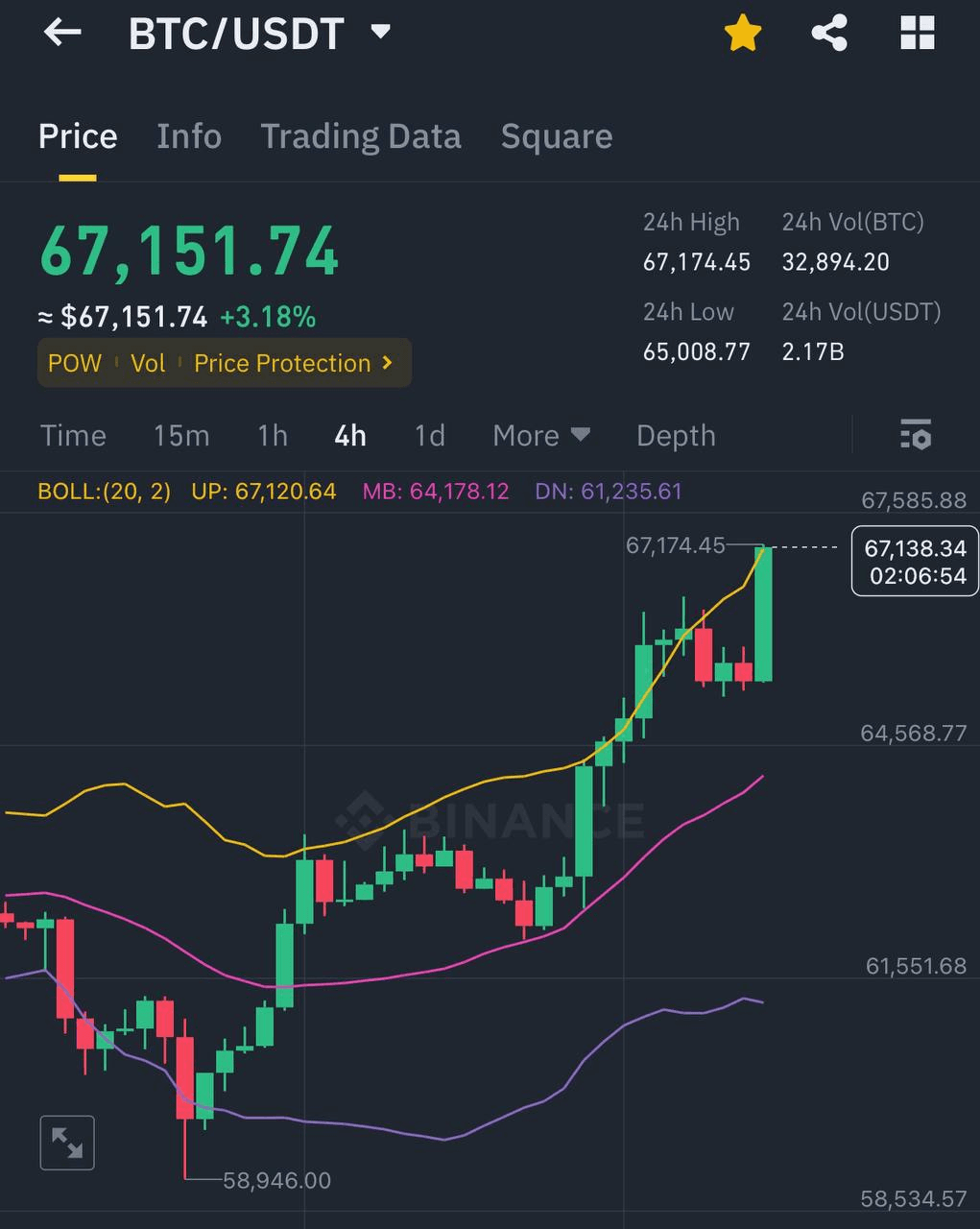Tap the 67,174.45 high marker on chart
The image size is (980, 1229).
[676, 545]
